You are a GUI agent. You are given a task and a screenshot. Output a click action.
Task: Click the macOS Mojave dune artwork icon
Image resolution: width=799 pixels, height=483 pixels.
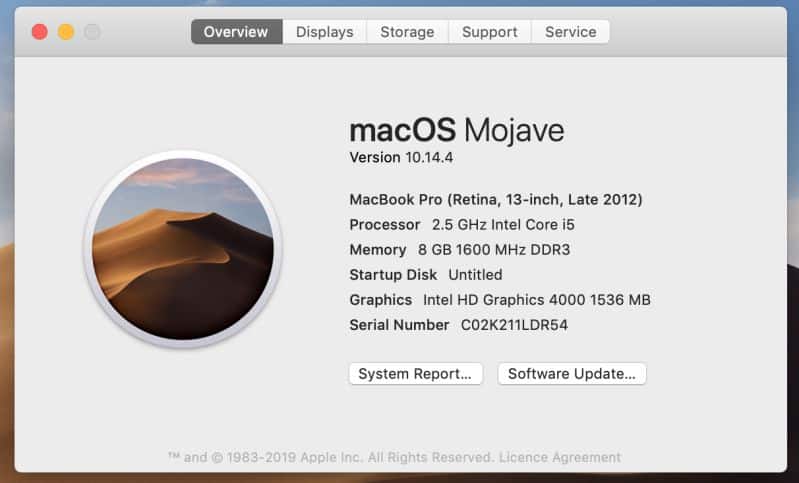pos(182,249)
